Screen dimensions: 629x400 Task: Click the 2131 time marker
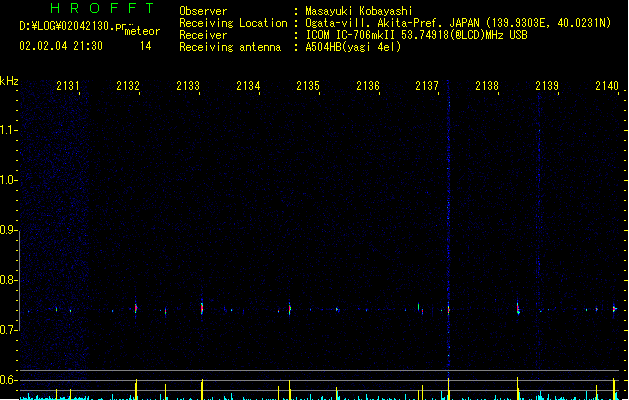click(x=67, y=85)
